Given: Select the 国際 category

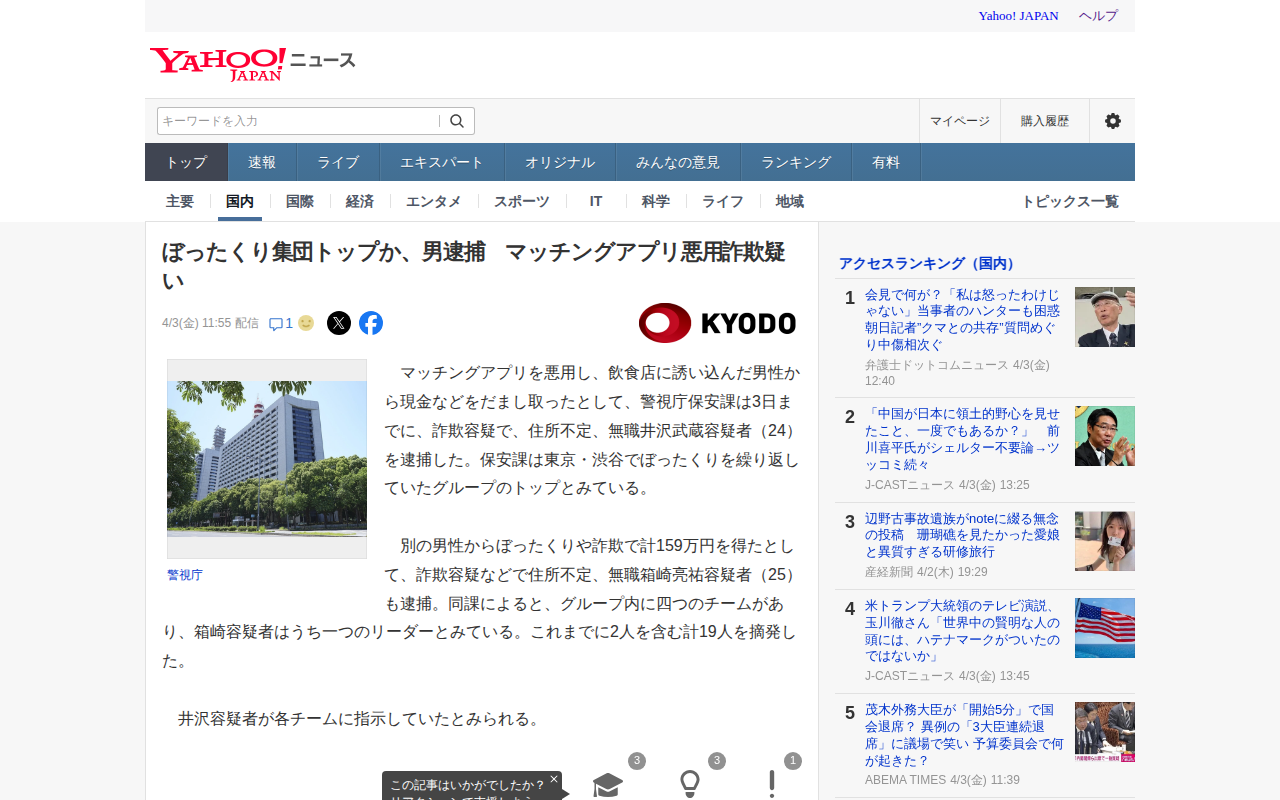Looking at the screenshot, I should [300, 201].
